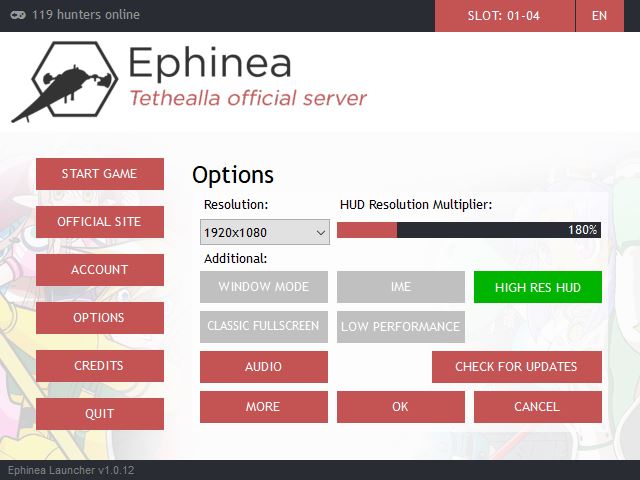Click the HUD Resolution Multiplier label
Screen dimensions: 640x480
point(416,204)
